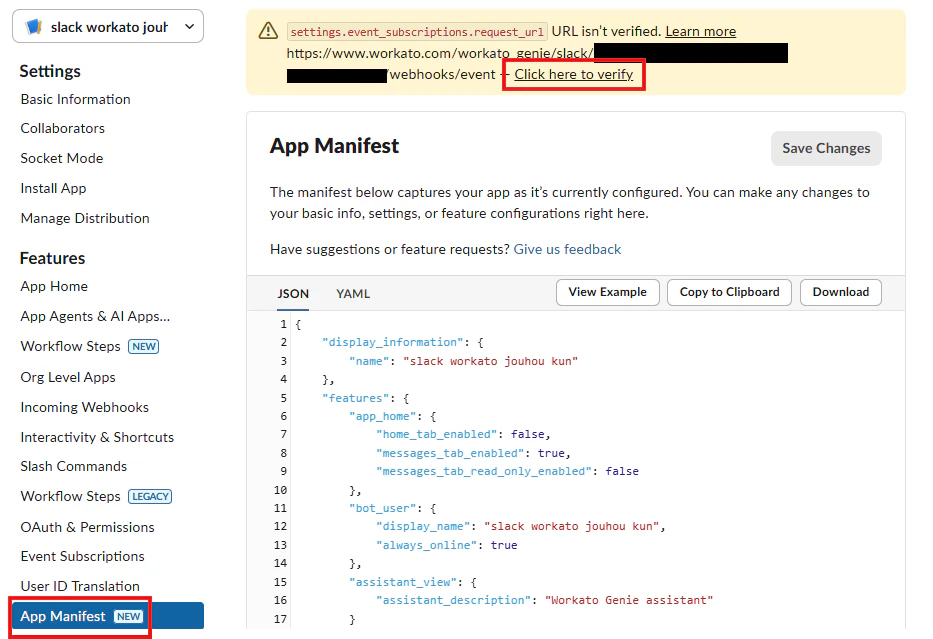
Task: Follow the Give us feedback link
Action: [567, 249]
